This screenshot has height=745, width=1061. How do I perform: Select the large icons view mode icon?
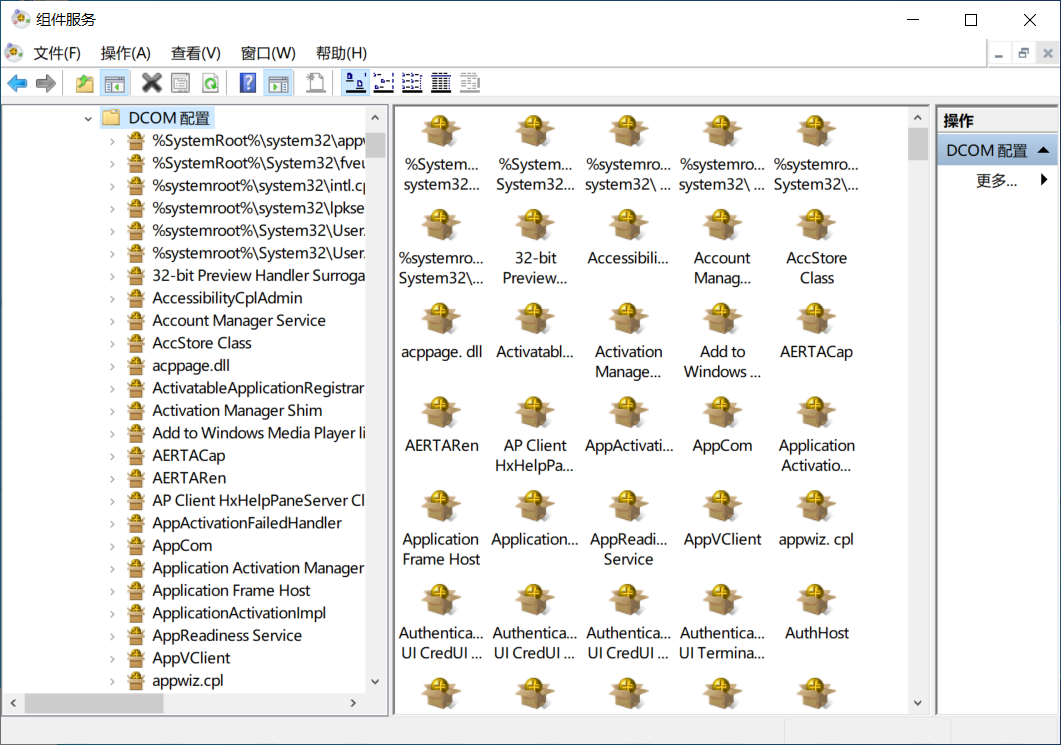(354, 83)
